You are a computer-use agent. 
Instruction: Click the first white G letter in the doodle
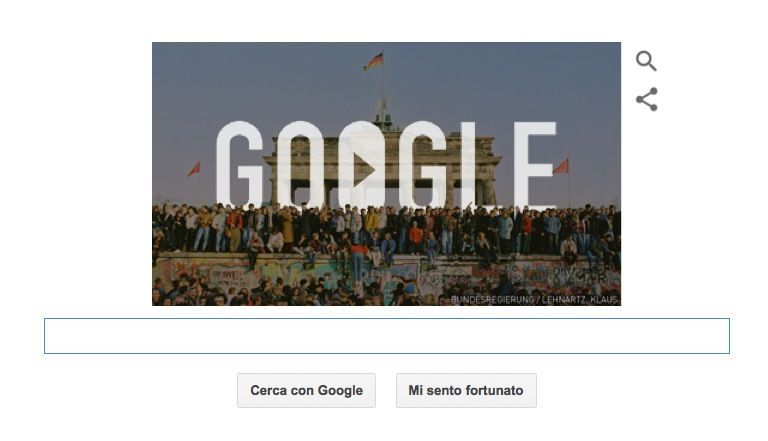240,164
